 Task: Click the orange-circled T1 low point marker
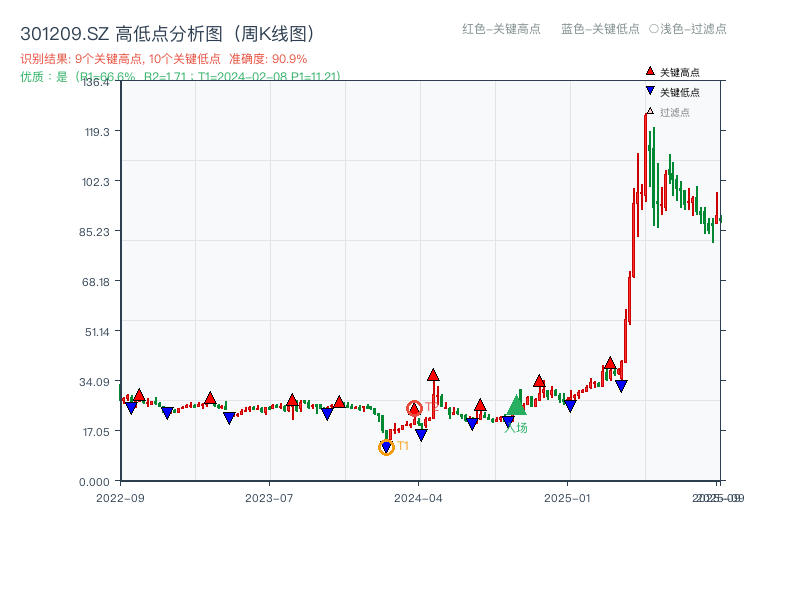click(386, 447)
